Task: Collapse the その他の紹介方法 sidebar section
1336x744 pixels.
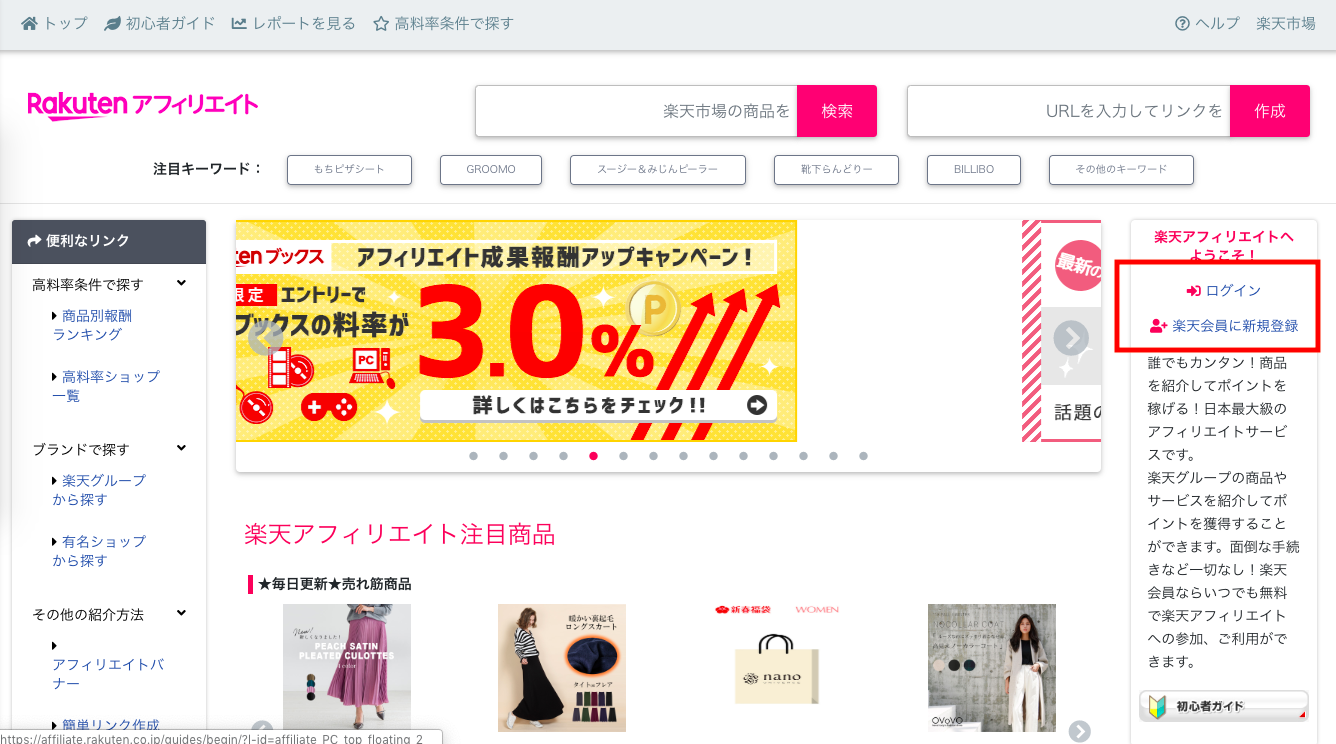Action: pos(181,614)
